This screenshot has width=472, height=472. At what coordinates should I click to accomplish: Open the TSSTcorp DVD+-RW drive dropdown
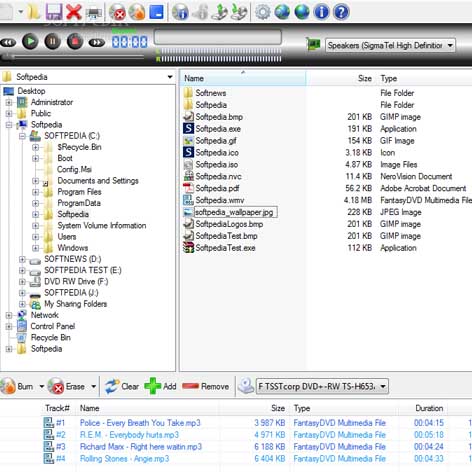(383, 386)
